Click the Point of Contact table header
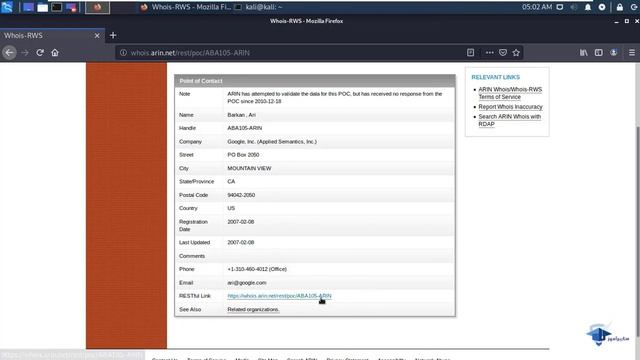Screen dimensions: 640x360 coord(315,81)
